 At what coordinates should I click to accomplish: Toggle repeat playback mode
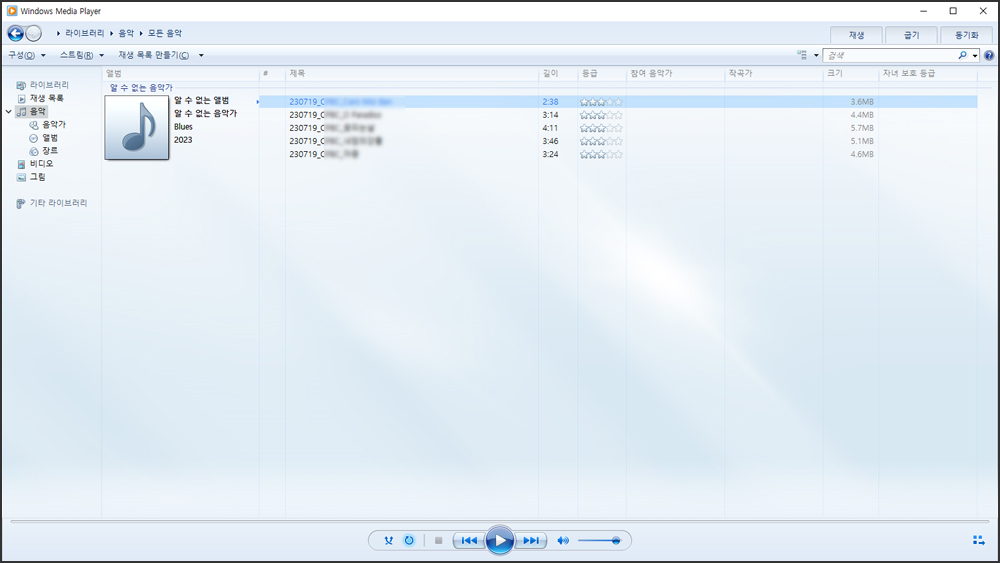(x=409, y=541)
